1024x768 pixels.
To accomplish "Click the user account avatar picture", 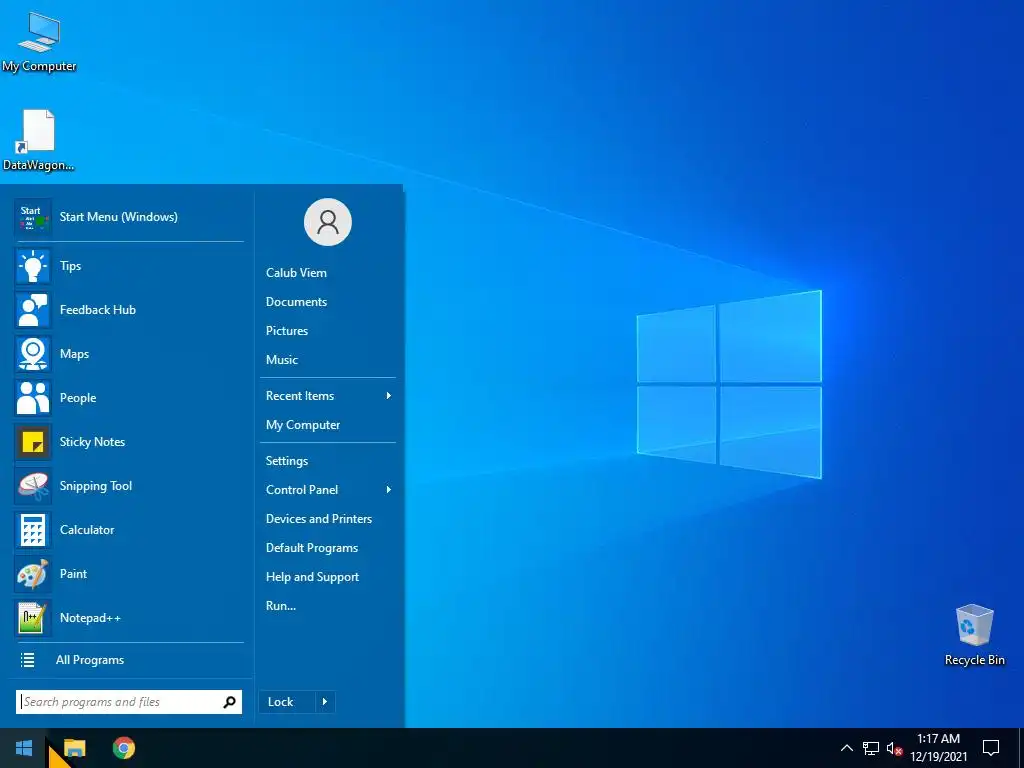I will point(328,222).
